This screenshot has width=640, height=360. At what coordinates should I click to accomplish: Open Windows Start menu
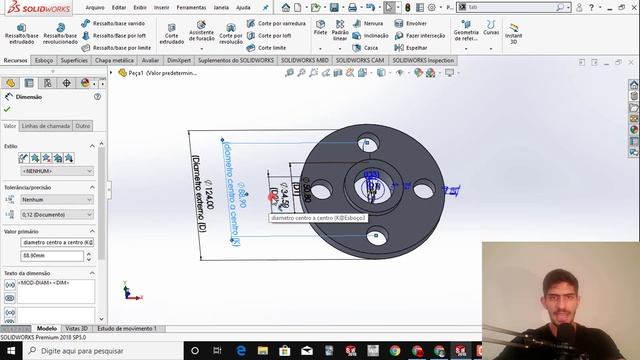tap(11, 351)
